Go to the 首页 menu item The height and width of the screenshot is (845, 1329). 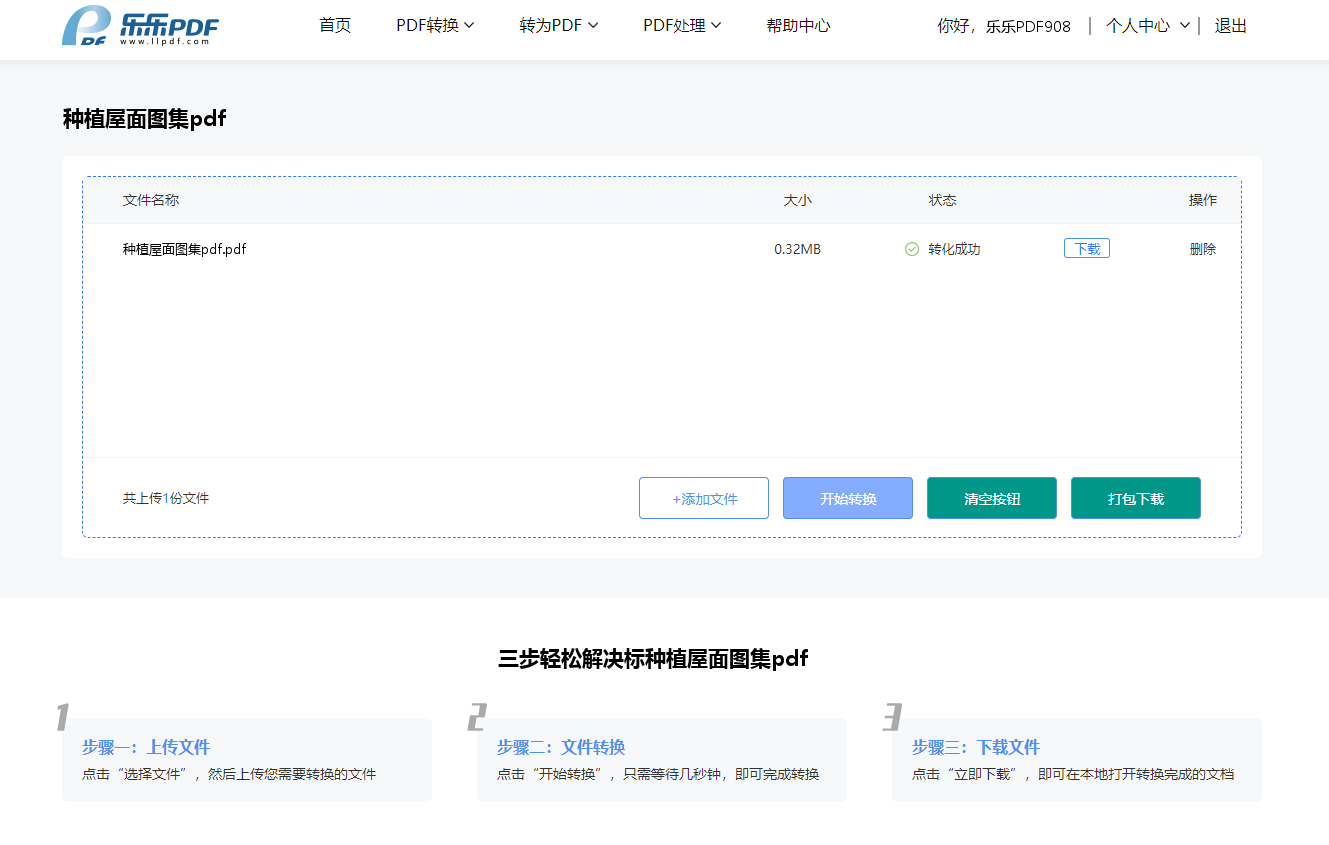(x=335, y=26)
